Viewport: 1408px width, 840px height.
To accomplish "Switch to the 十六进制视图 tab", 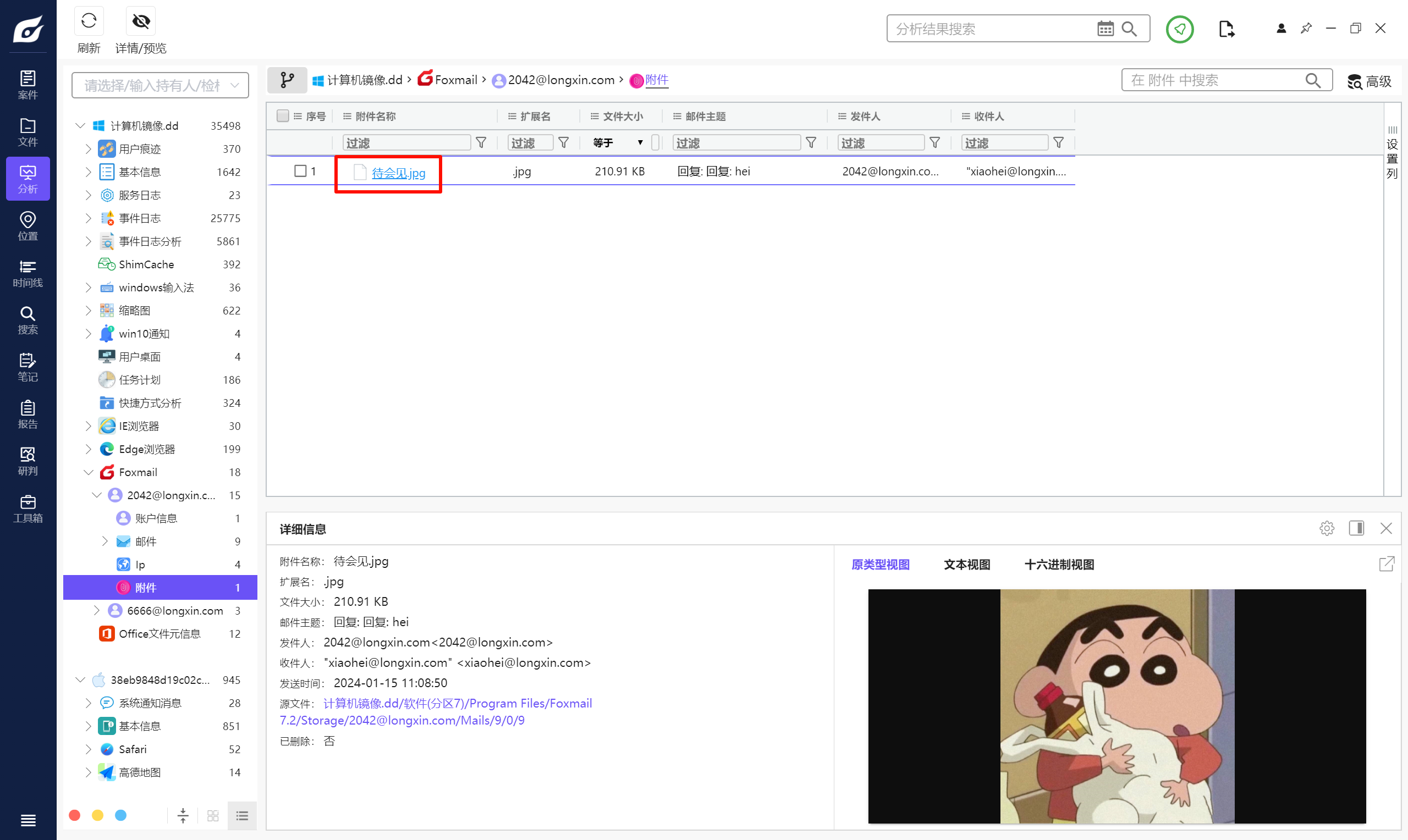I will 1059,565.
